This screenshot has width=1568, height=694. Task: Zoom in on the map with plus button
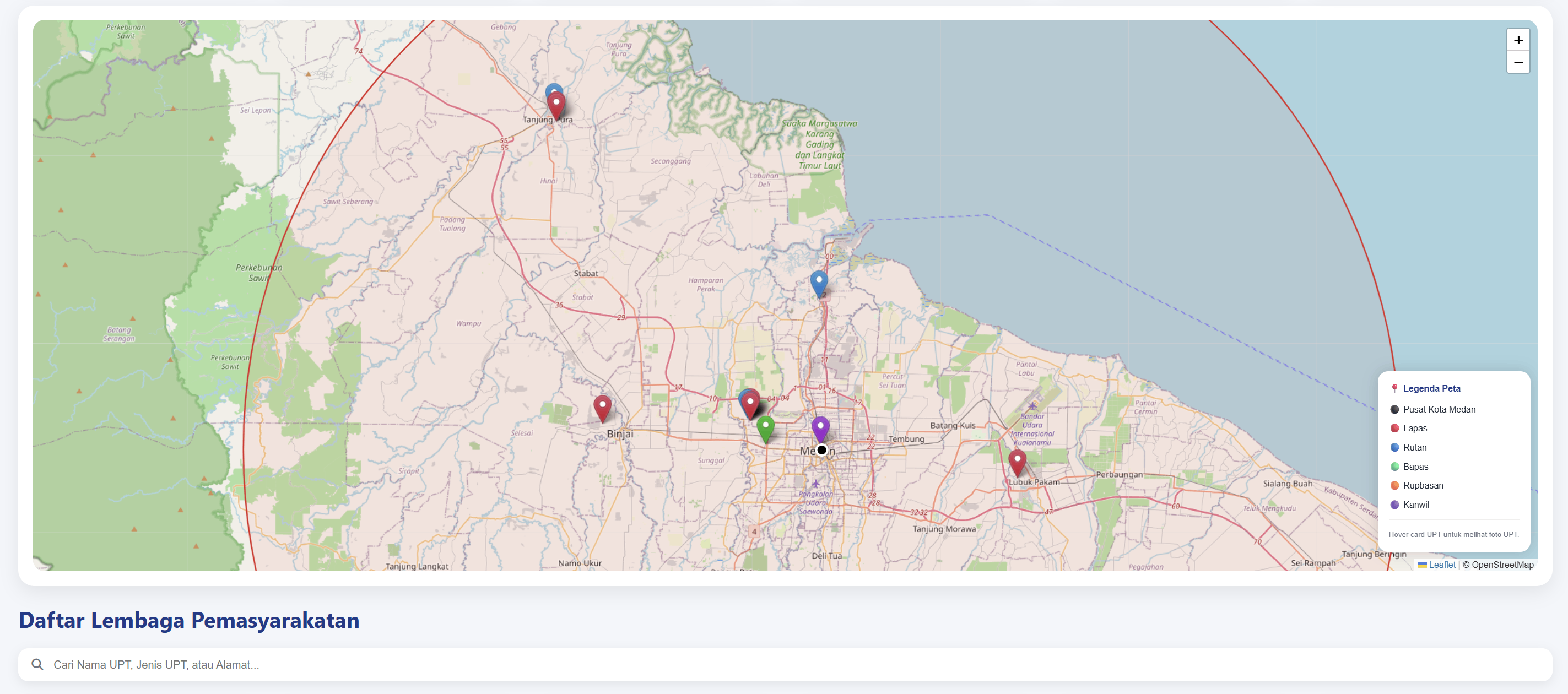click(x=1518, y=40)
